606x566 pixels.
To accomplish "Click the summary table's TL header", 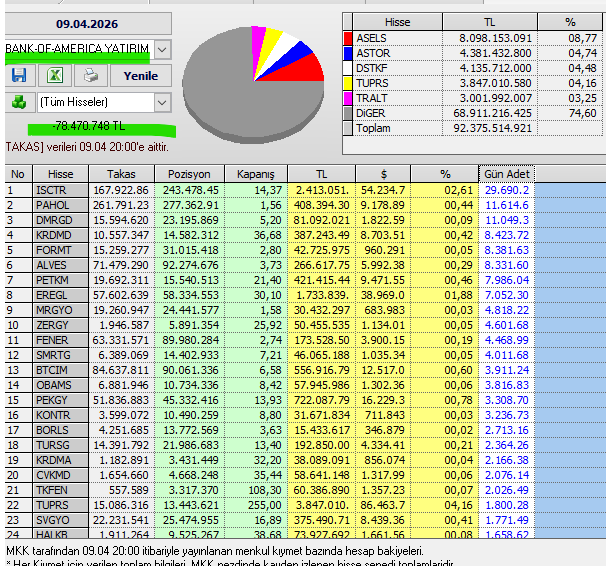I will coord(490,22).
